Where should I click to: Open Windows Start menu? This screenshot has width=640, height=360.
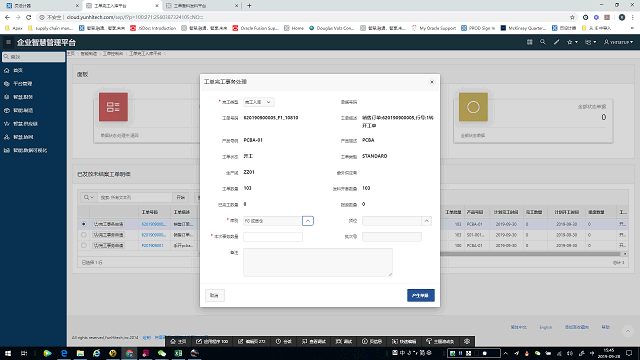[8, 353]
